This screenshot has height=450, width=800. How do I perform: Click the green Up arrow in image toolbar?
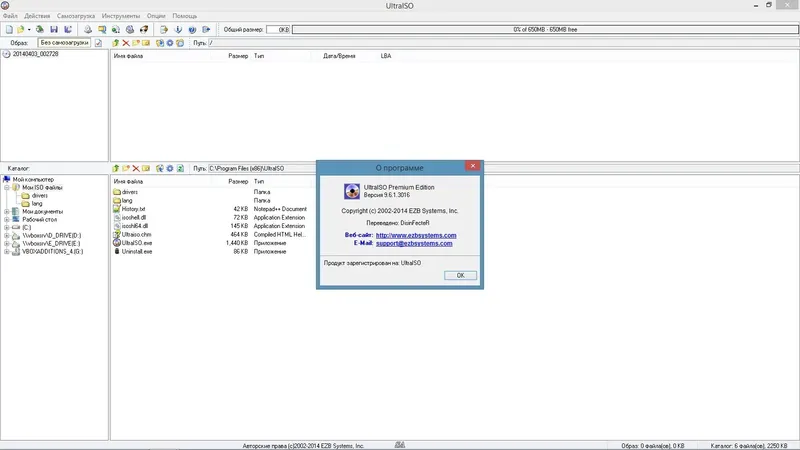click(x=116, y=43)
